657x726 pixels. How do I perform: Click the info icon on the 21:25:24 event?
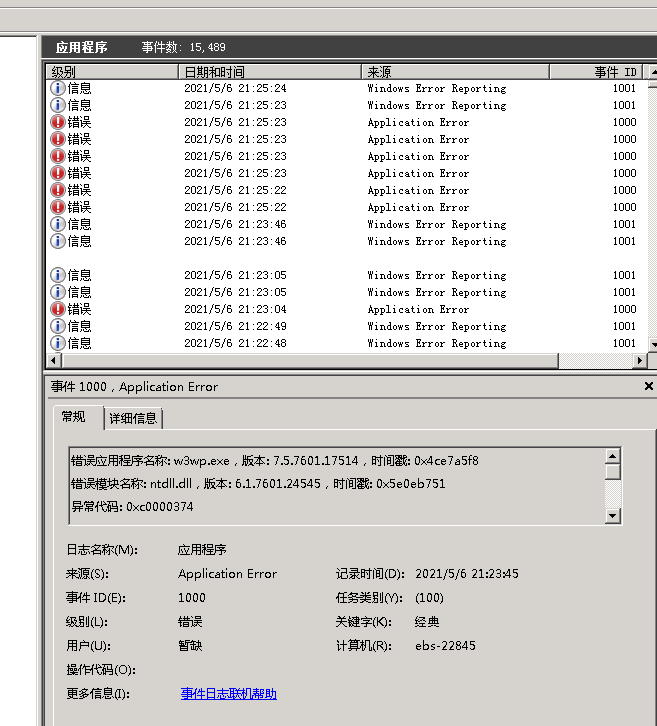click(58, 88)
